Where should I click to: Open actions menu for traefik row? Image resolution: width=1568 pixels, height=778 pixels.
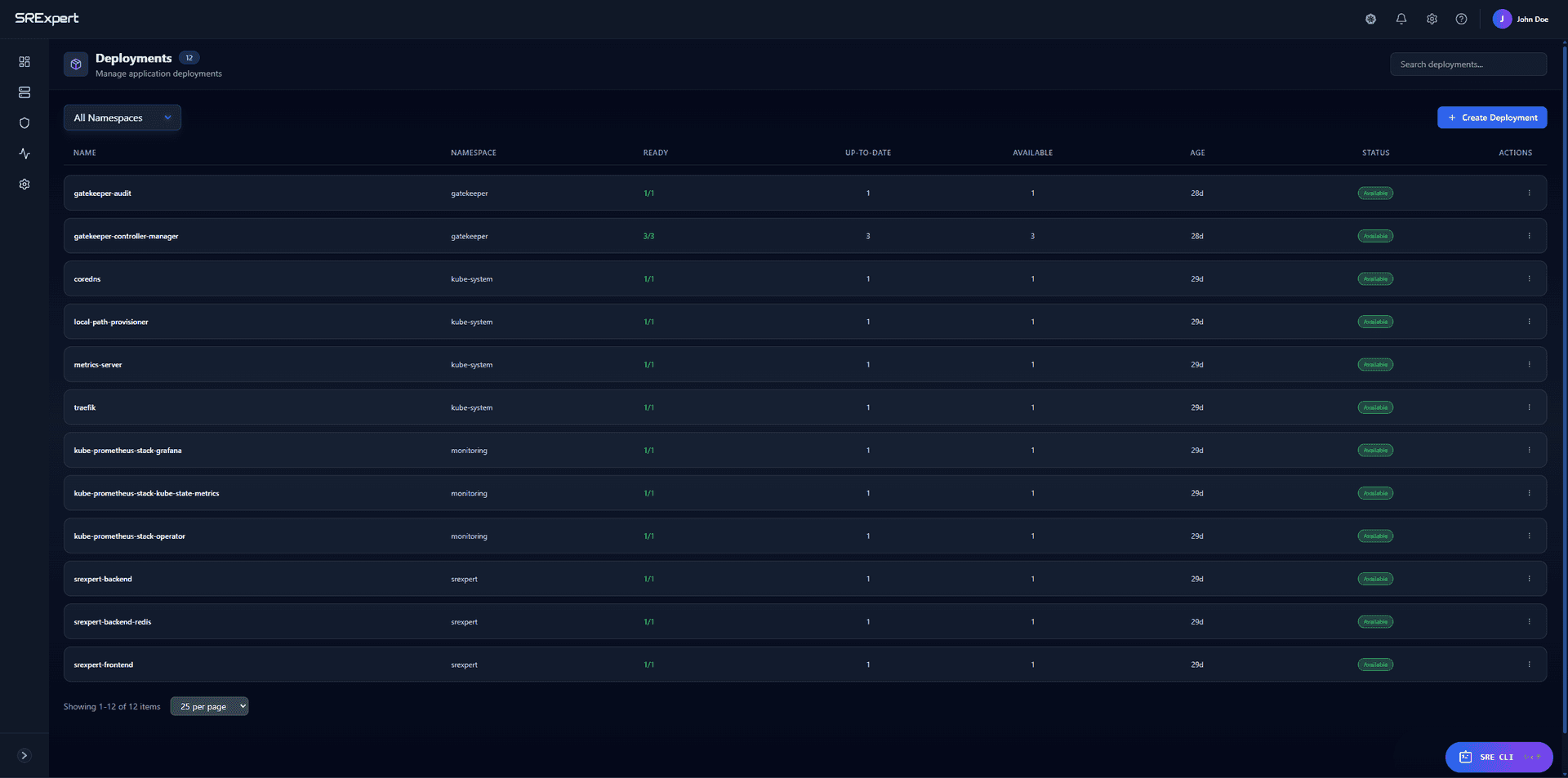pyautogui.click(x=1529, y=407)
